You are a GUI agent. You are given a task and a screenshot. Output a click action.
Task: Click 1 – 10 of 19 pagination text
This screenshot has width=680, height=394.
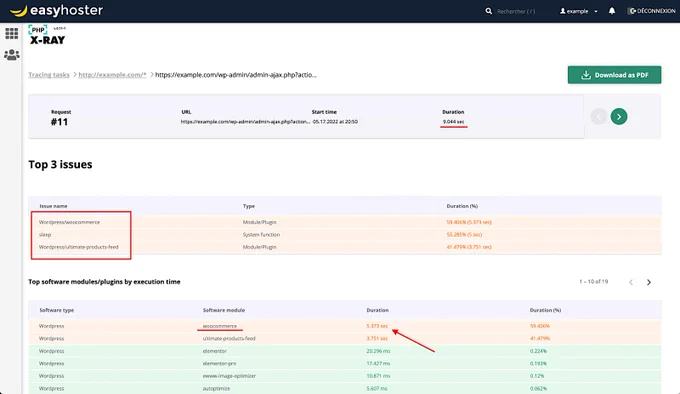click(594, 282)
